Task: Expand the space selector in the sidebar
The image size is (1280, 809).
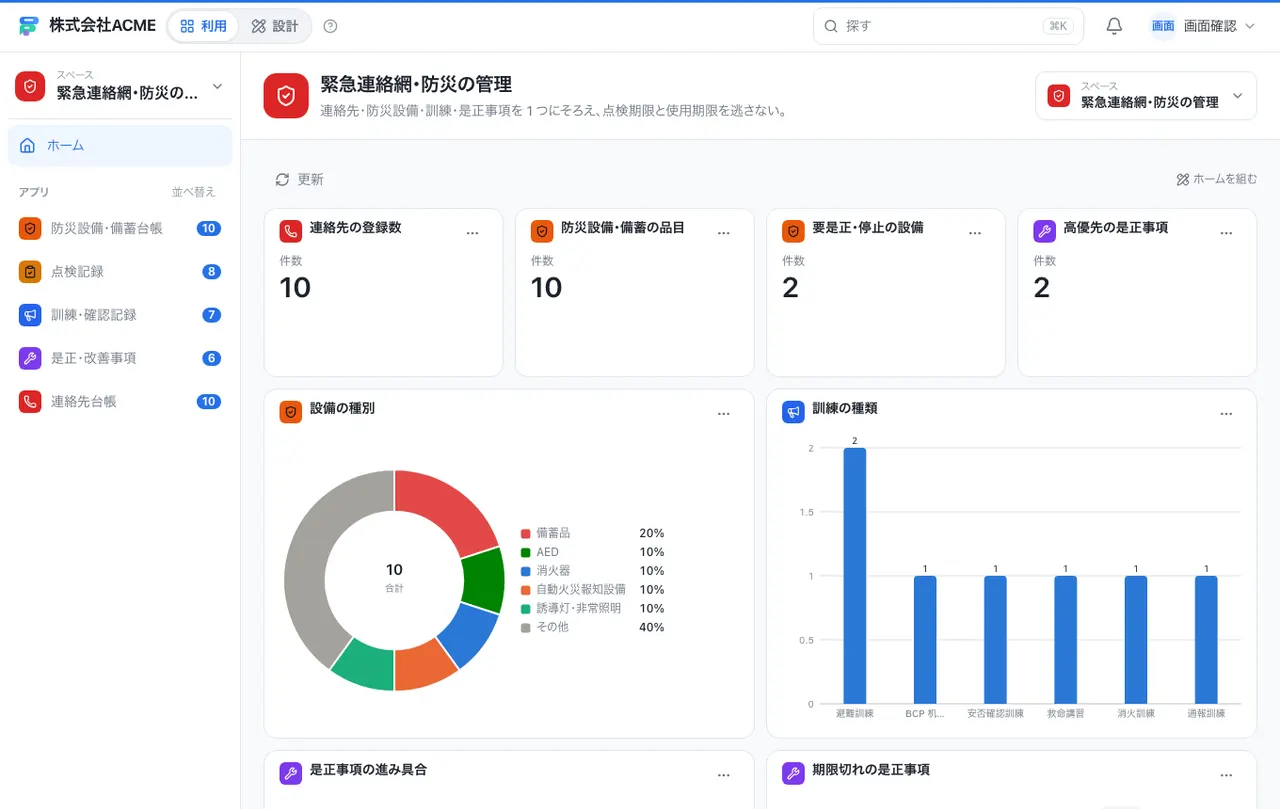Action: pos(120,86)
